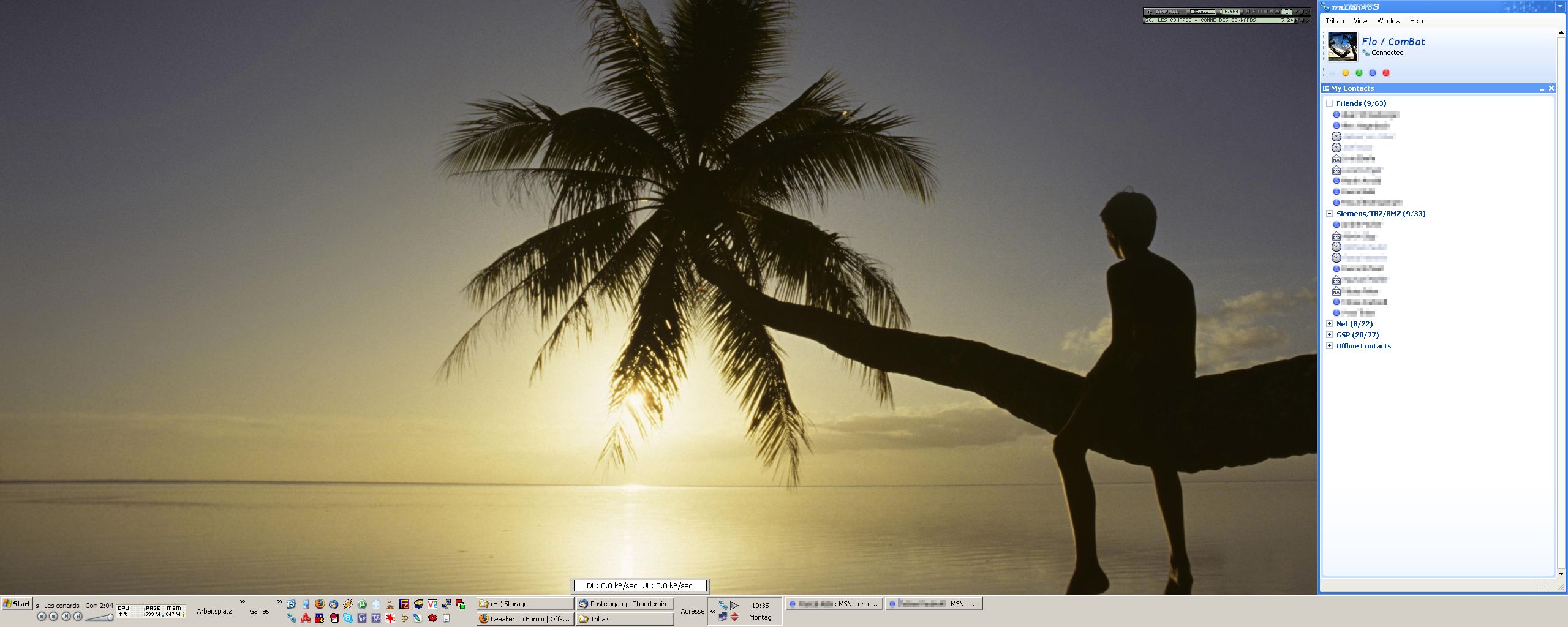This screenshot has height=627, width=1568.
Task: Launch Firefox from the quick launch bar
Action: (x=320, y=604)
